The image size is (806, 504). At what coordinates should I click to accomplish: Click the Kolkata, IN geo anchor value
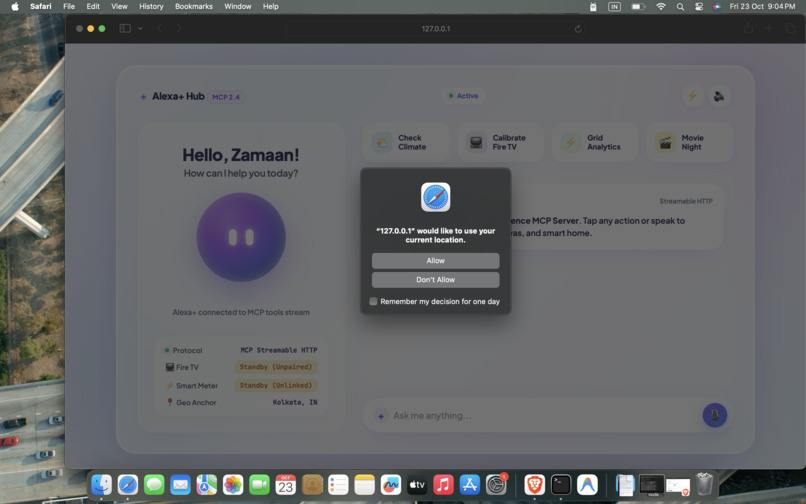[295, 402]
